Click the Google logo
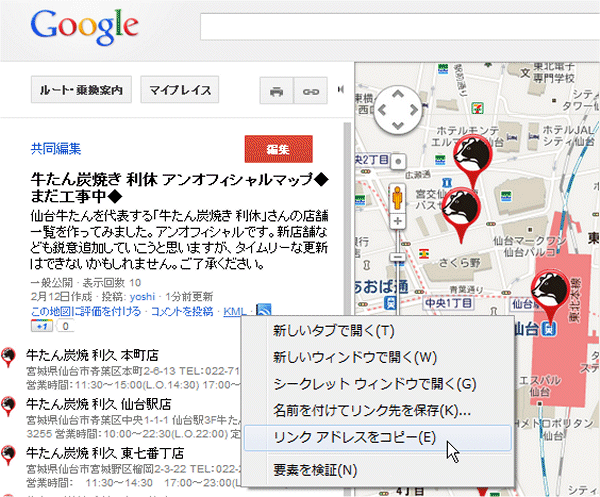Screen dimensions: 600x497 click(84, 28)
